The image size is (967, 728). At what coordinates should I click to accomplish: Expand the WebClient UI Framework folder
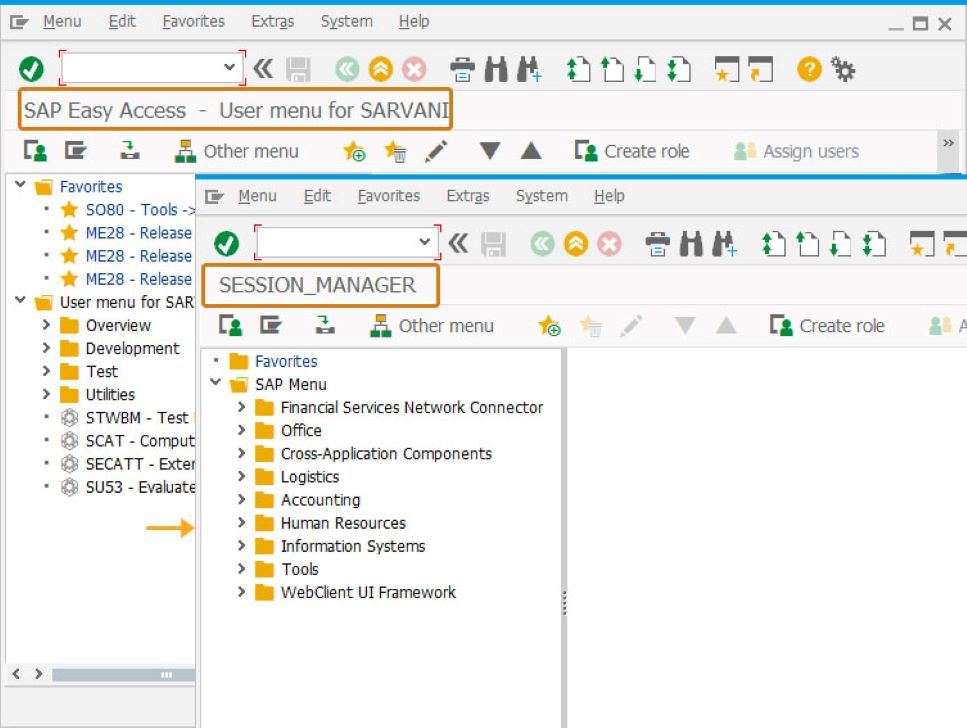[x=241, y=592]
